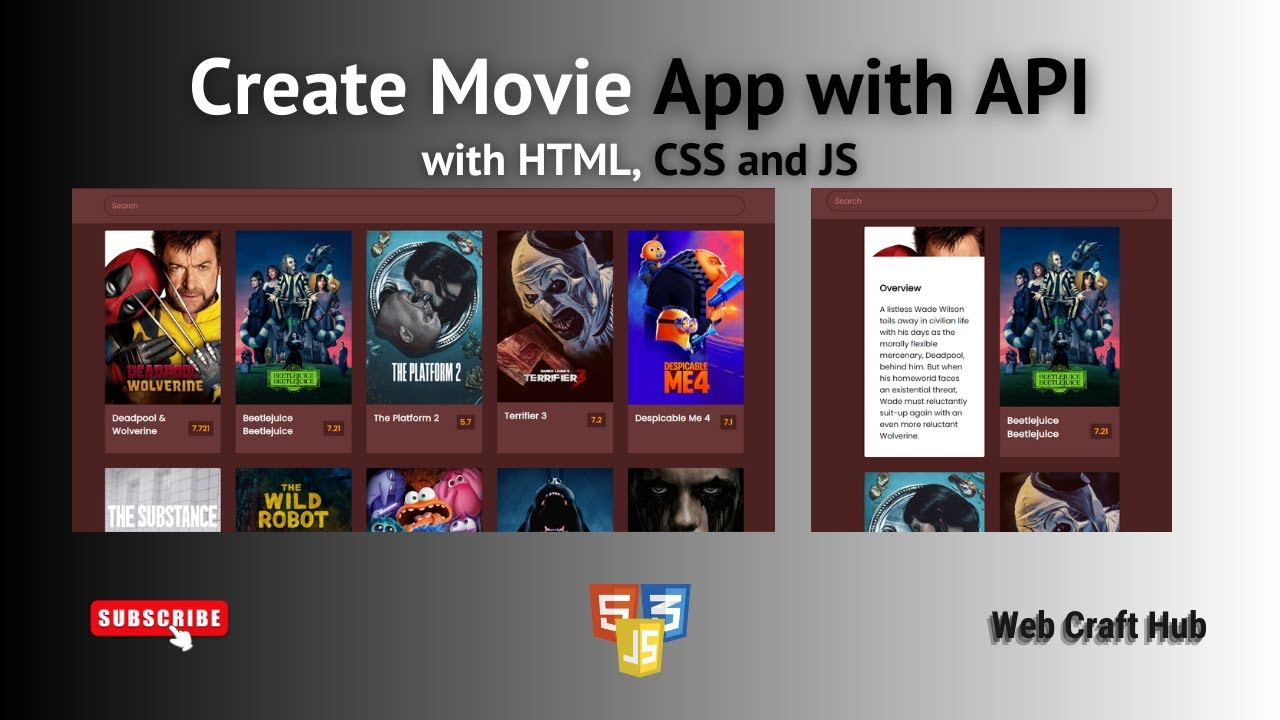The image size is (1280, 720).
Task: Click the Overview heading in popup card
Action: click(900, 288)
